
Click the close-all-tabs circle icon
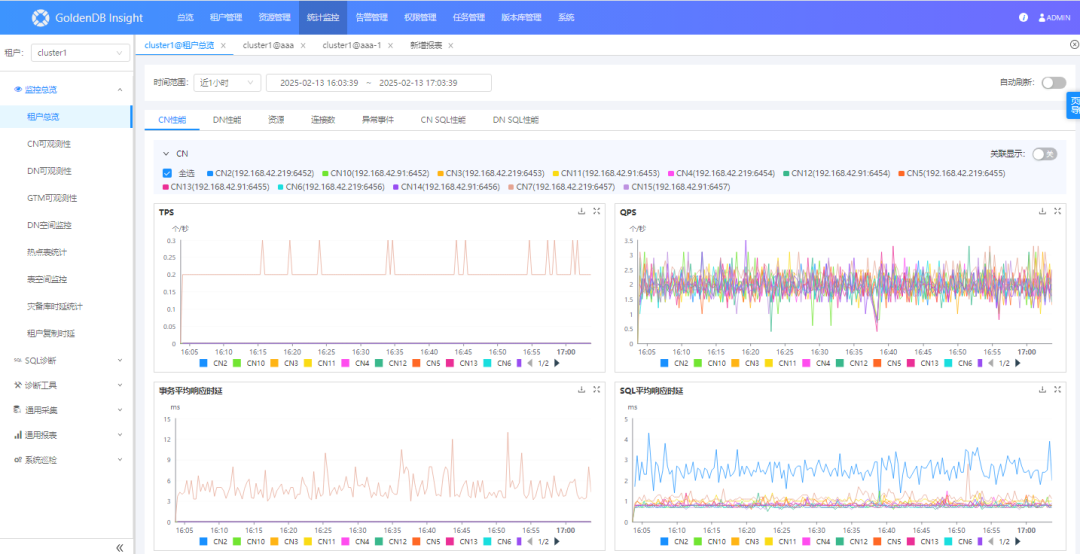point(1074,44)
